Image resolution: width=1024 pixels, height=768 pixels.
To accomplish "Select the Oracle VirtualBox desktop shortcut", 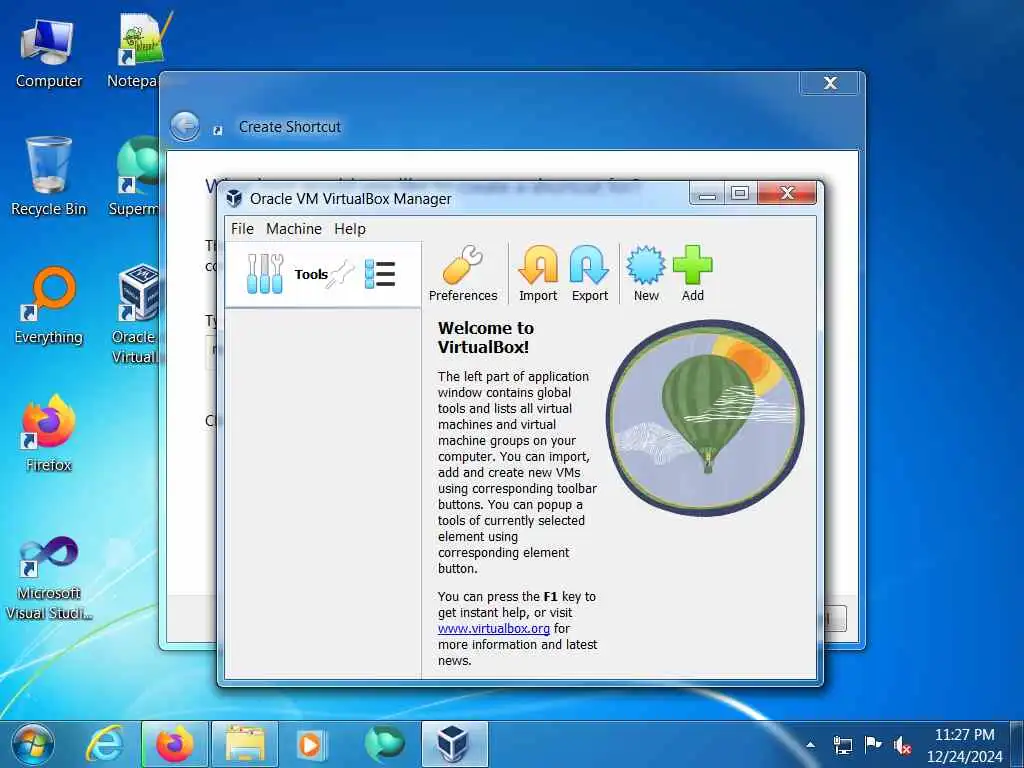I will coord(135,313).
